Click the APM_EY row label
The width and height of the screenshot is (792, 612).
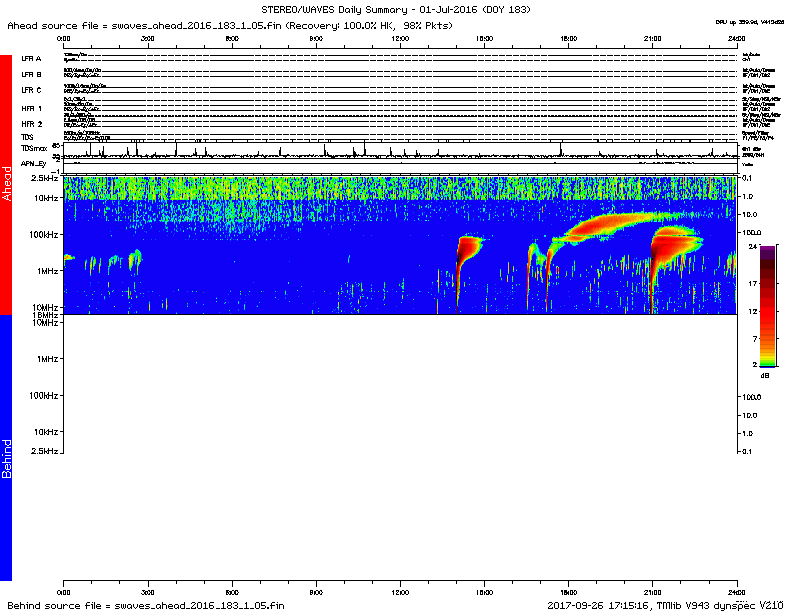[34, 164]
